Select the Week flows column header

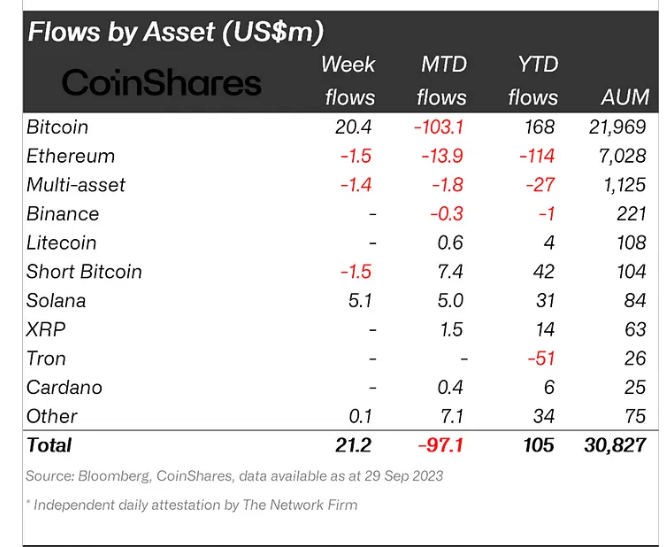(x=349, y=80)
